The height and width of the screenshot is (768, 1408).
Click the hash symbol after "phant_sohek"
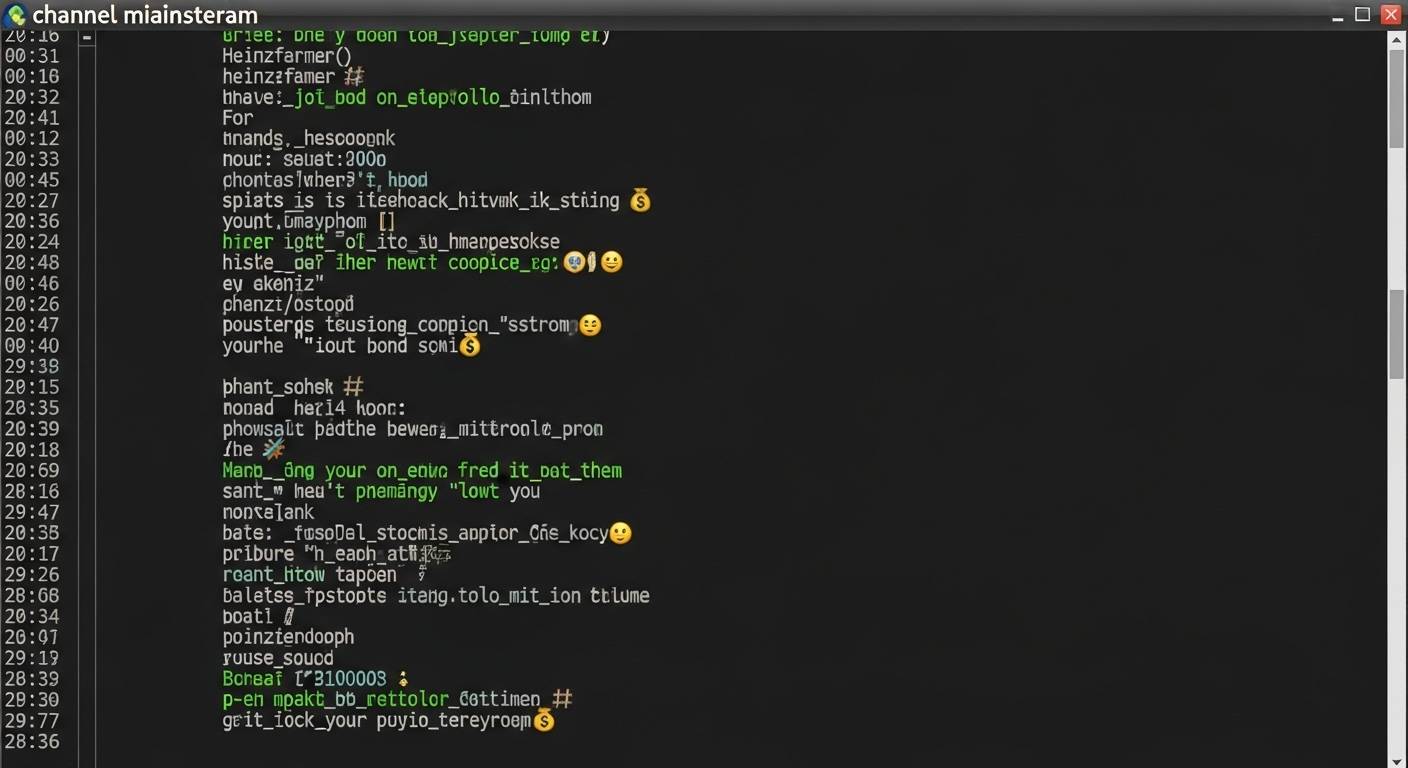(x=352, y=386)
